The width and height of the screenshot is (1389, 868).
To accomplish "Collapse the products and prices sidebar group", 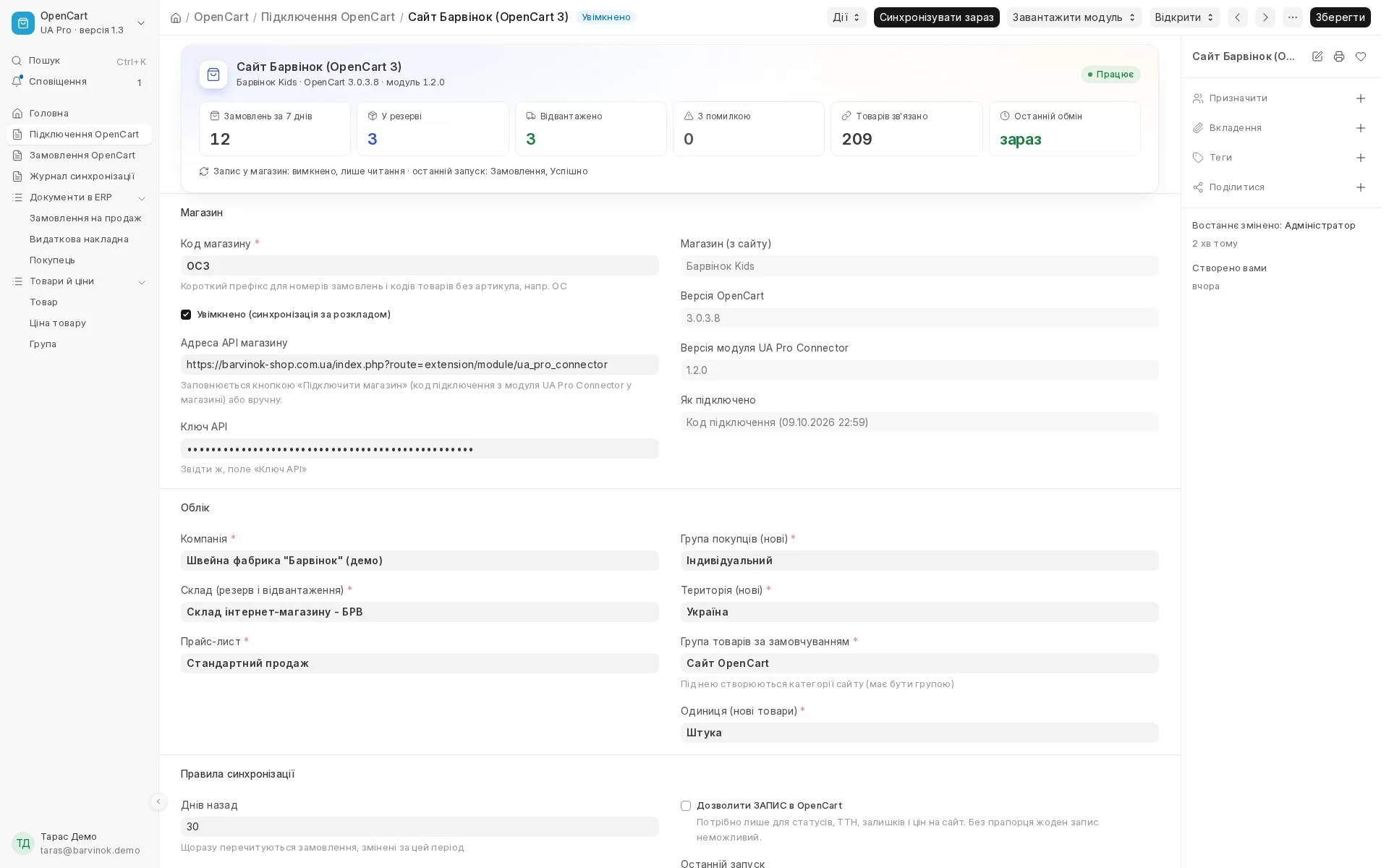I will [x=142, y=282].
